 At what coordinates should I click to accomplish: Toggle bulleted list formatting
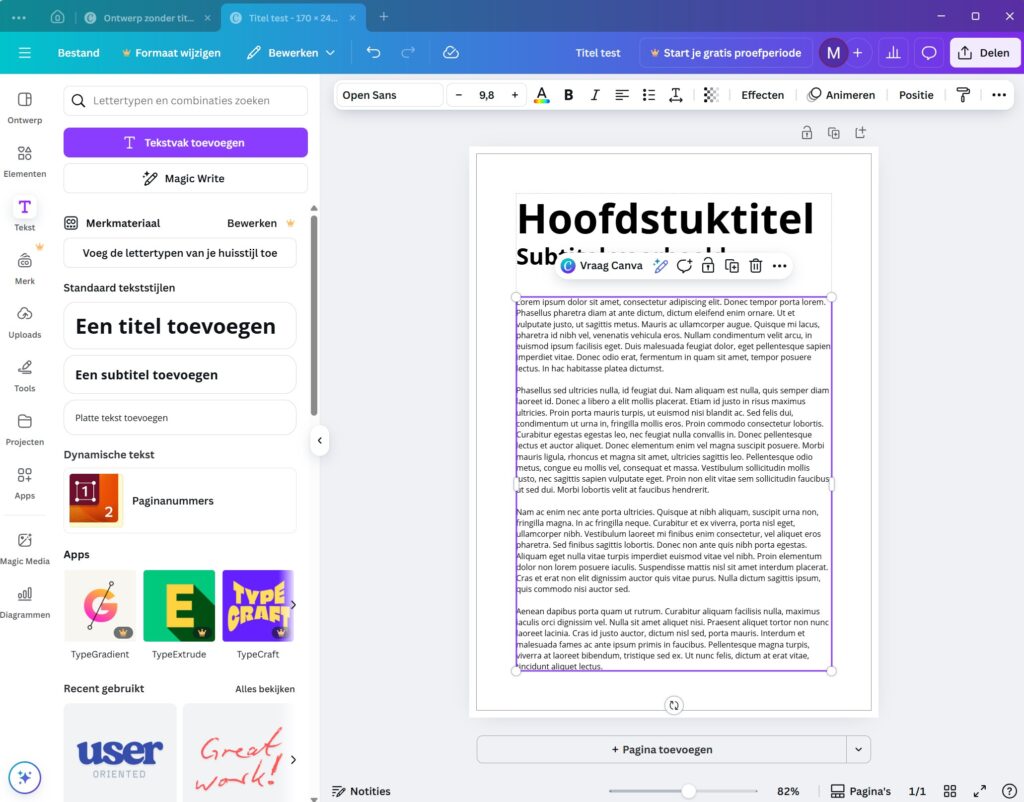(x=649, y=95)
